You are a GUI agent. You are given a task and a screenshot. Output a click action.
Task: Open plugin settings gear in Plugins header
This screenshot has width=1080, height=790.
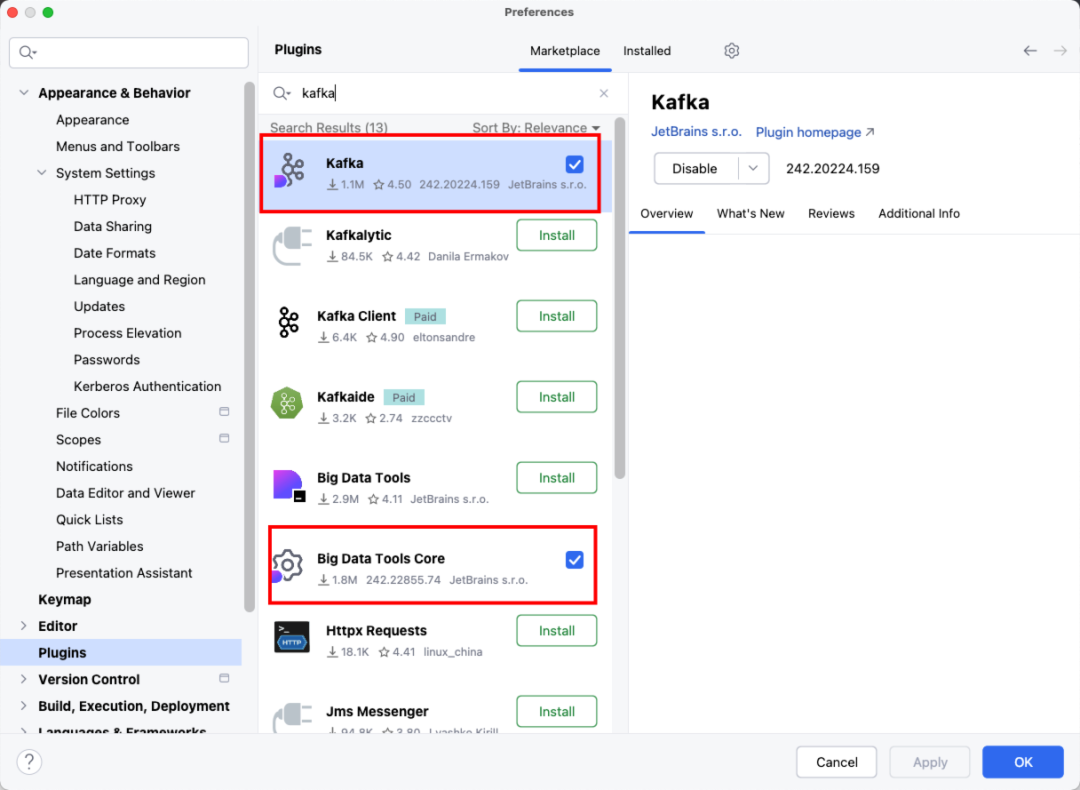(x=731, y=51)
